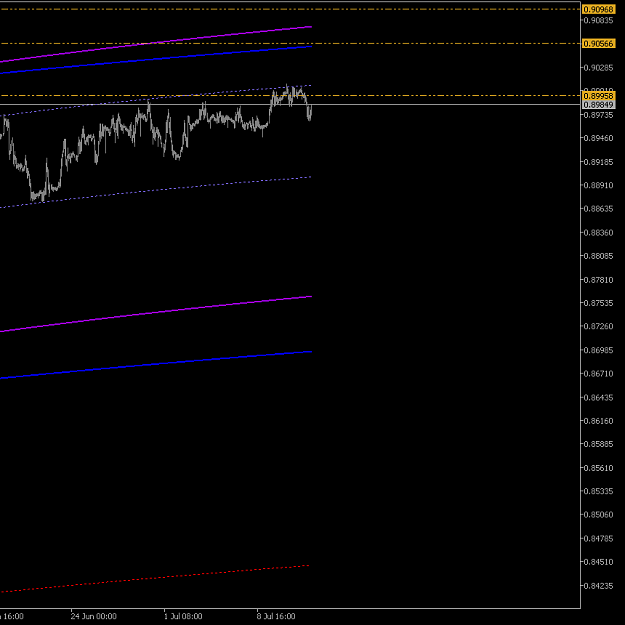Click the 8 Jul 16:00 time label
The height and width of the screenshot is (625, 625).
276,616
